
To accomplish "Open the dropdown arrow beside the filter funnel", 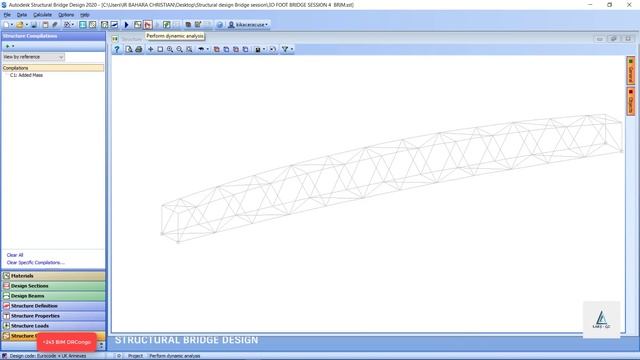I will [292, 49].
